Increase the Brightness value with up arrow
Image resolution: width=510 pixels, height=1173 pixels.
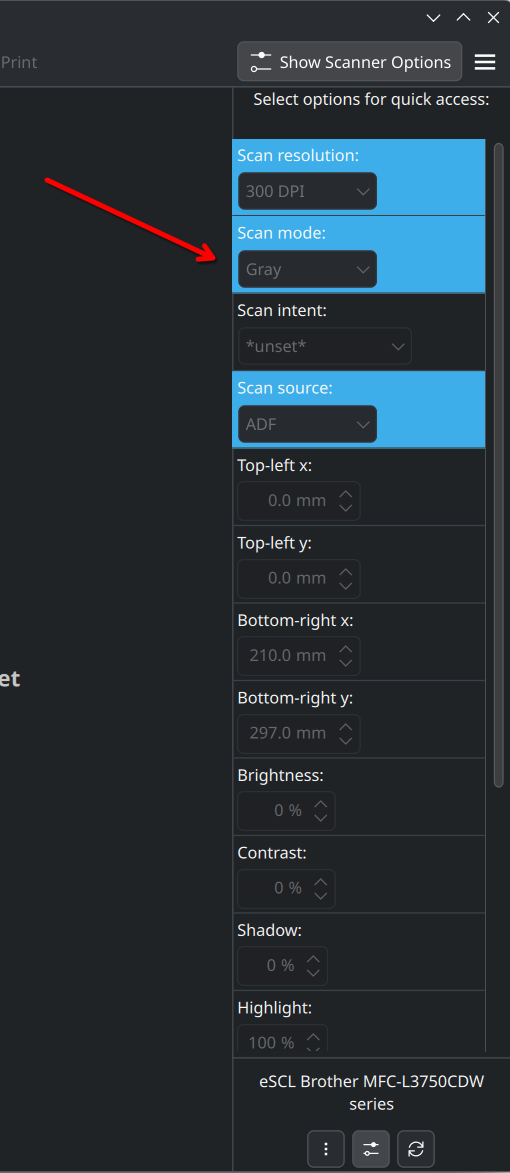coord(321,803)
